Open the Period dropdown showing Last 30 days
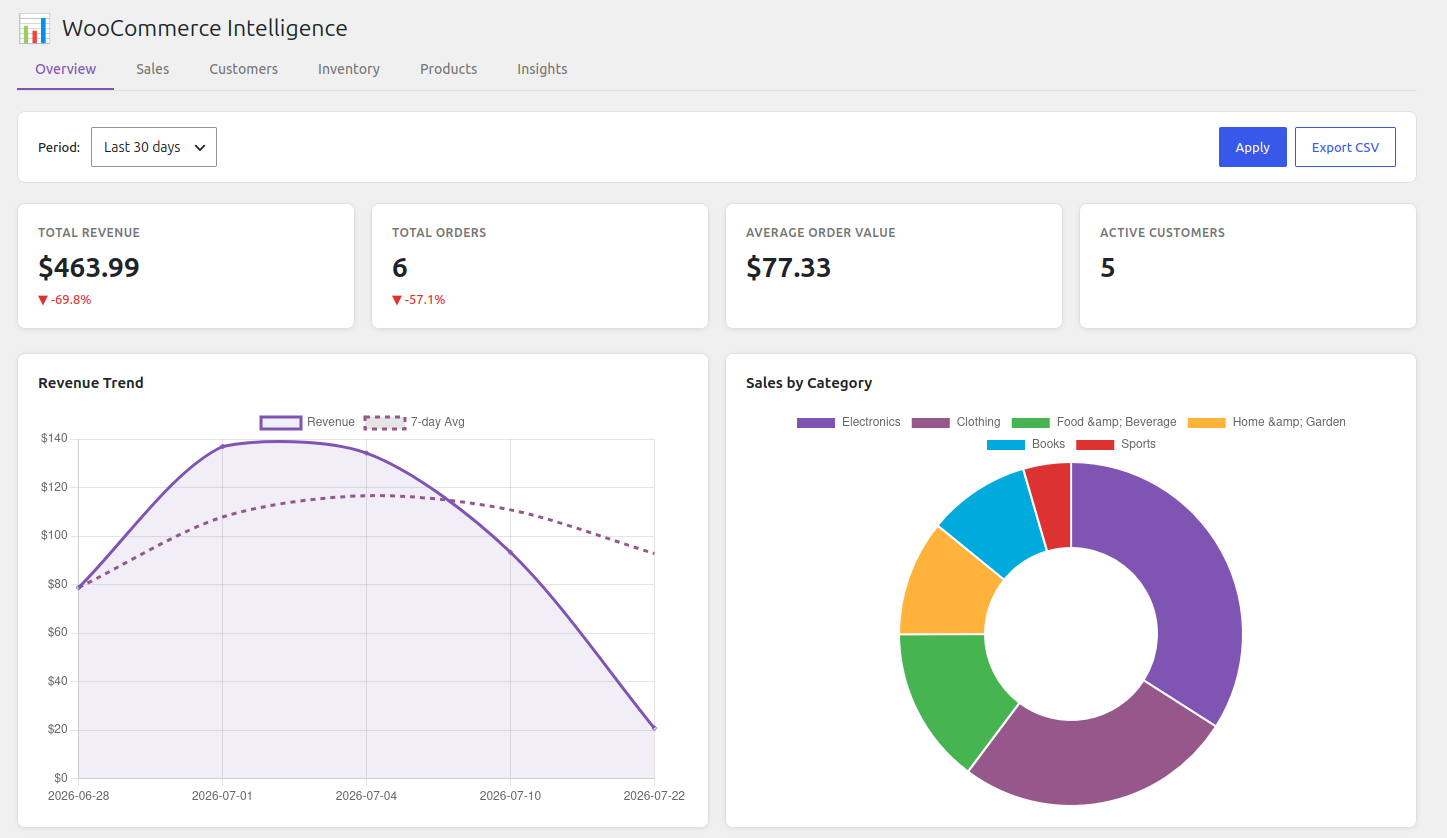This screenshot has width=1447, height=838. point(154,147)
